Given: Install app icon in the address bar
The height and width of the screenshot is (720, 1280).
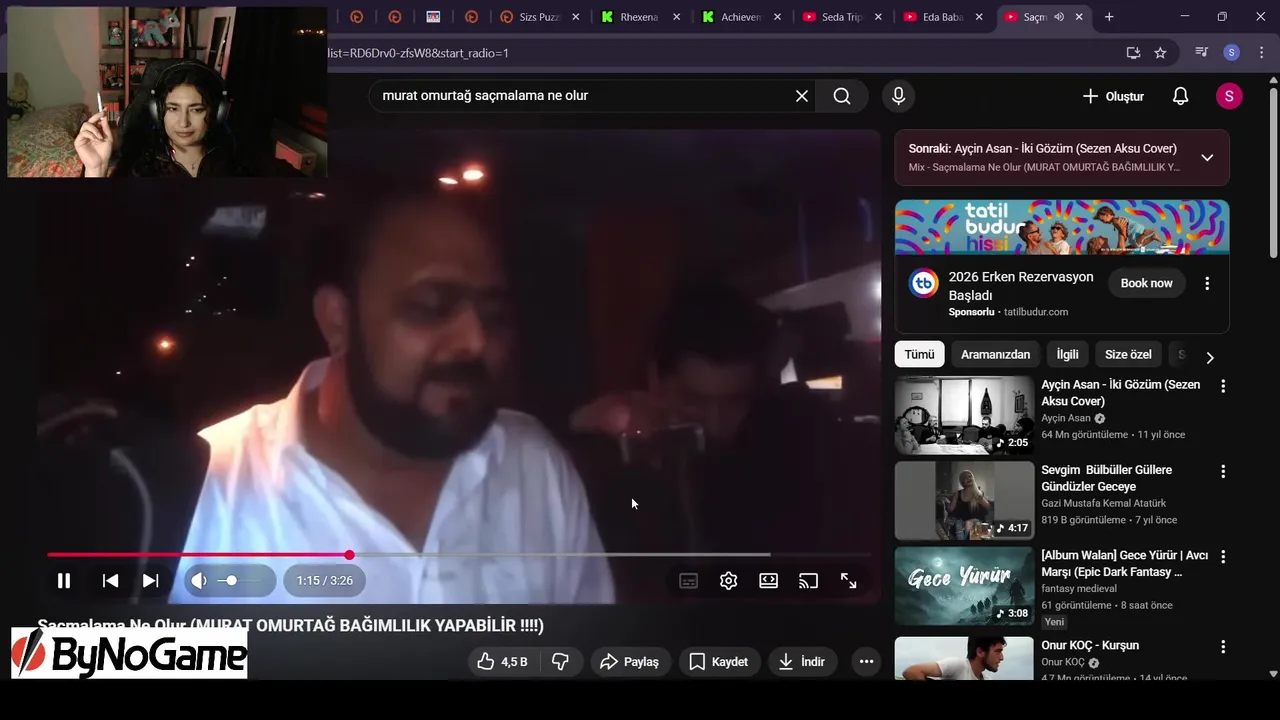Looking at the screenshot, I should point(1133,53).
